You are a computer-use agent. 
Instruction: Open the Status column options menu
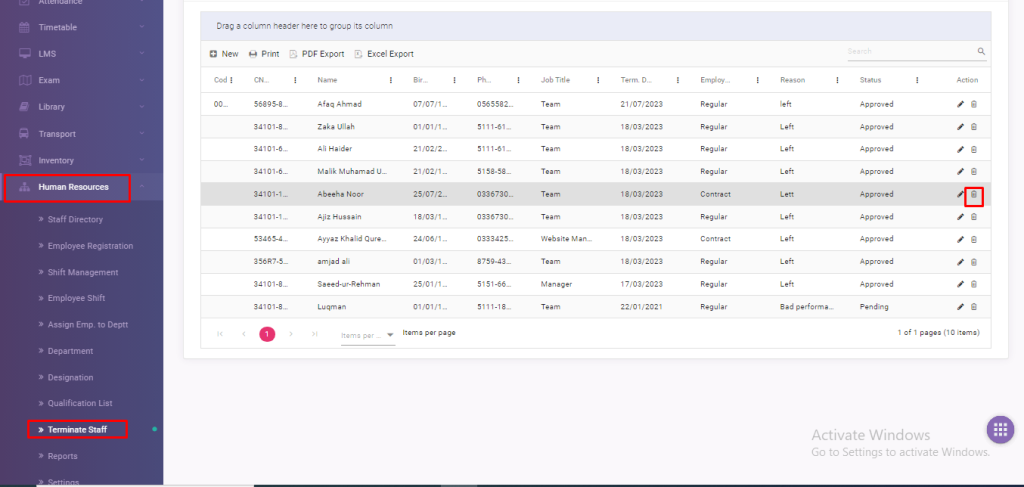click(x=917, y=80)
